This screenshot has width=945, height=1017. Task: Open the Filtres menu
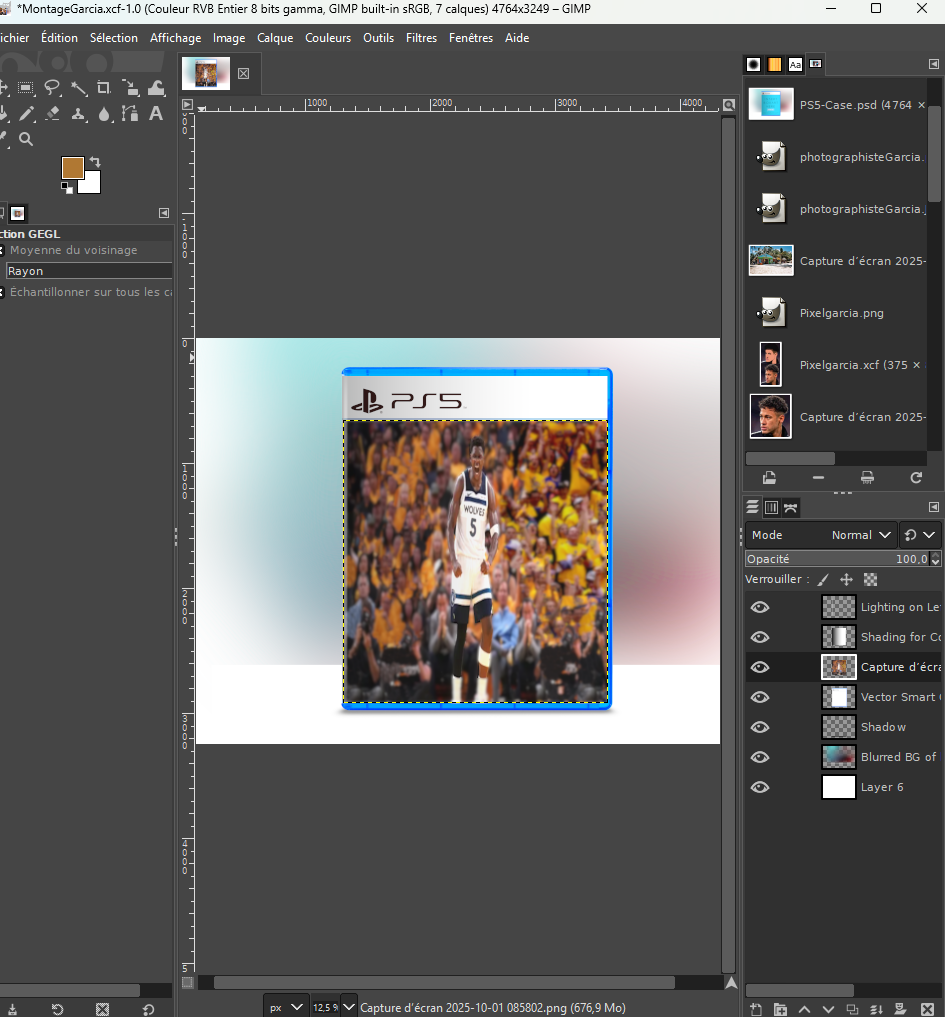click(421, 38)
